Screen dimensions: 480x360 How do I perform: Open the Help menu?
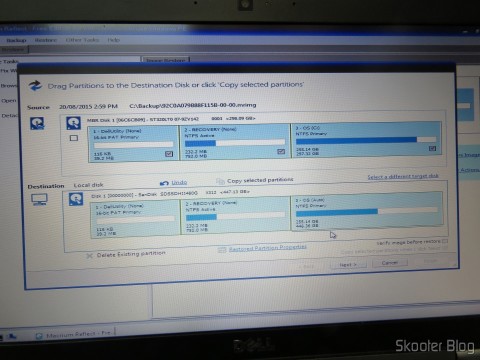click(x=114, y=40)
